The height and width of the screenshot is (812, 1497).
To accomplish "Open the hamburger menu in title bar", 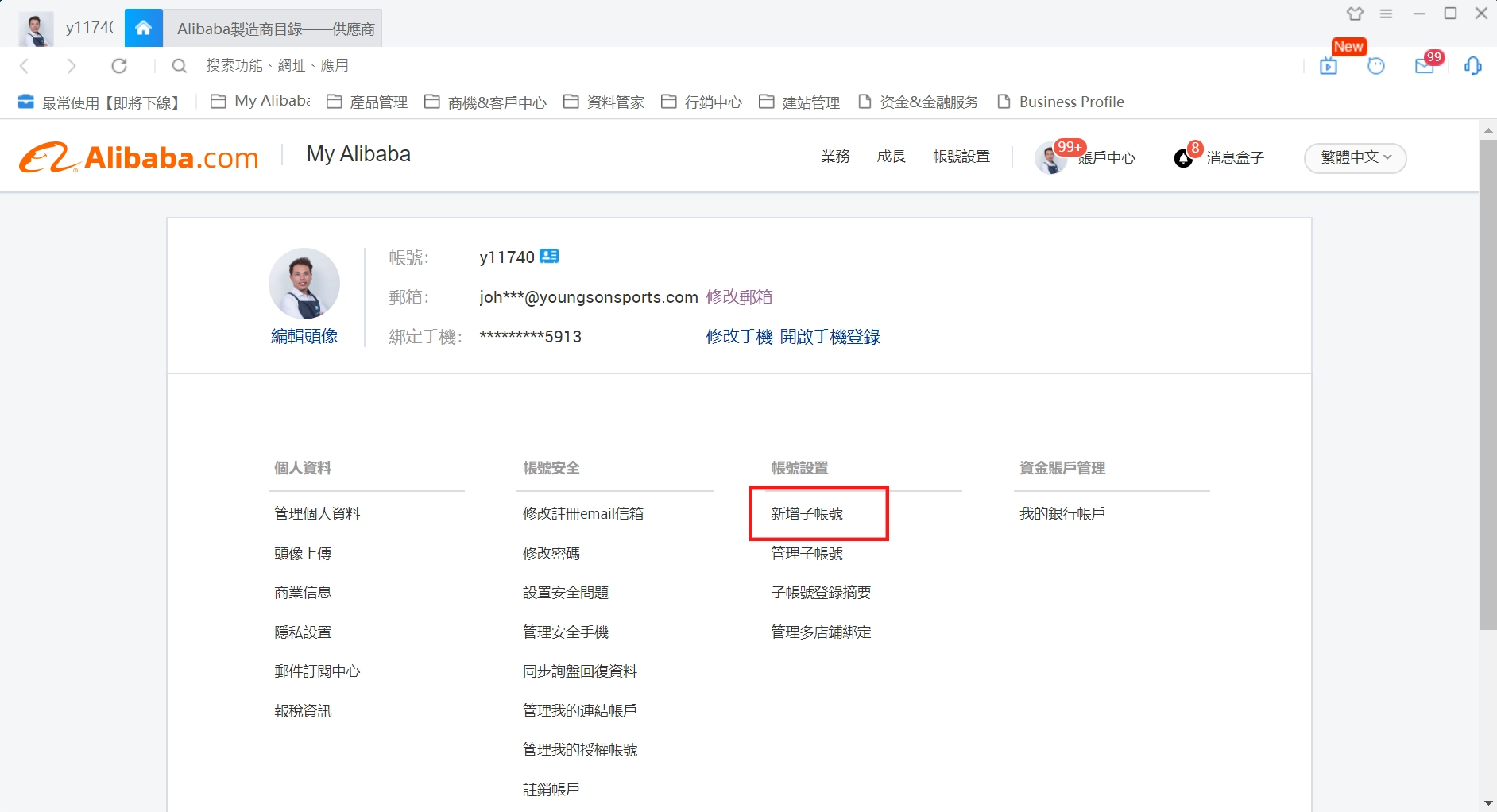I will click(1387, 14).
